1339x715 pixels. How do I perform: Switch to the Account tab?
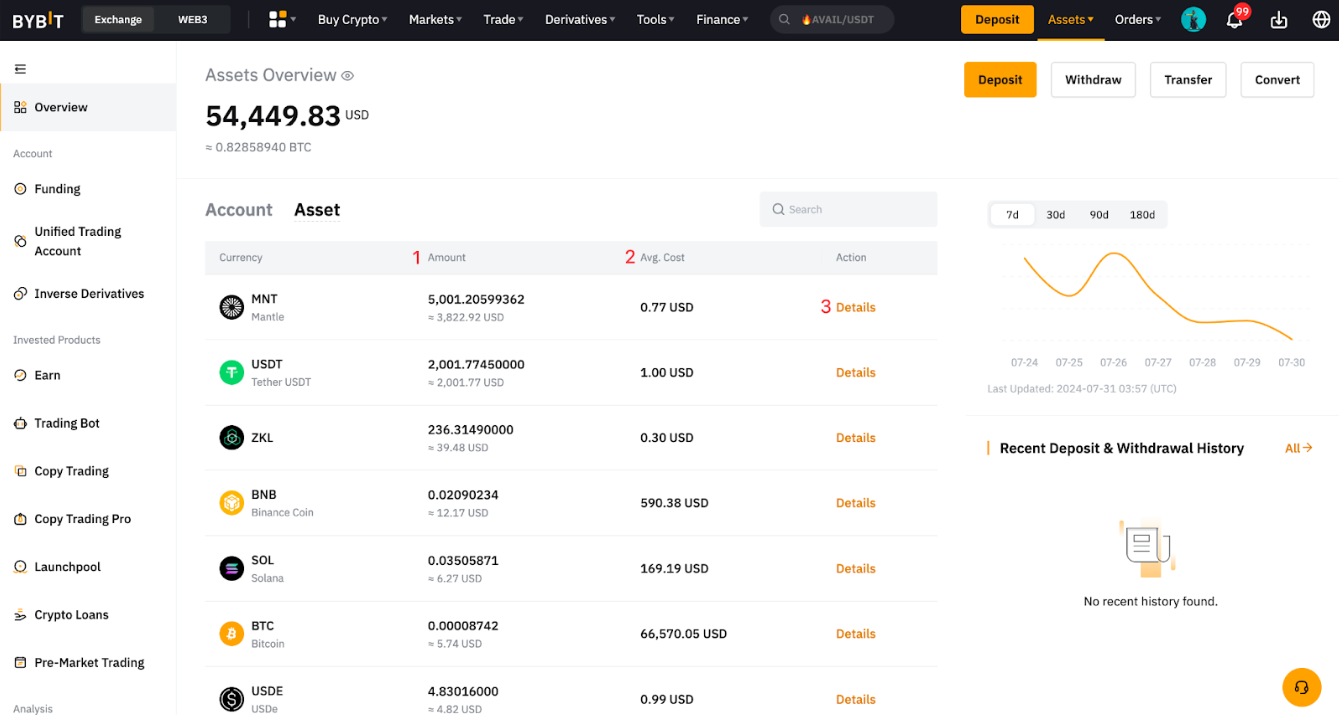(238, 210)
